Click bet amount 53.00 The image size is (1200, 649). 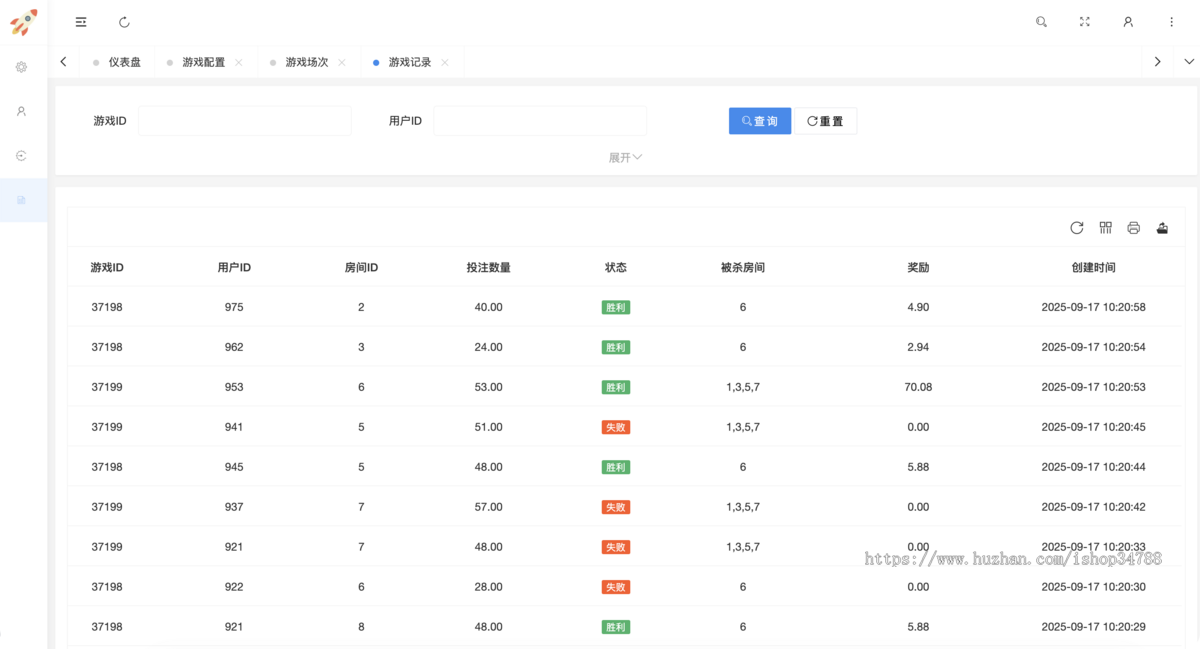click(x=488, y=387)
